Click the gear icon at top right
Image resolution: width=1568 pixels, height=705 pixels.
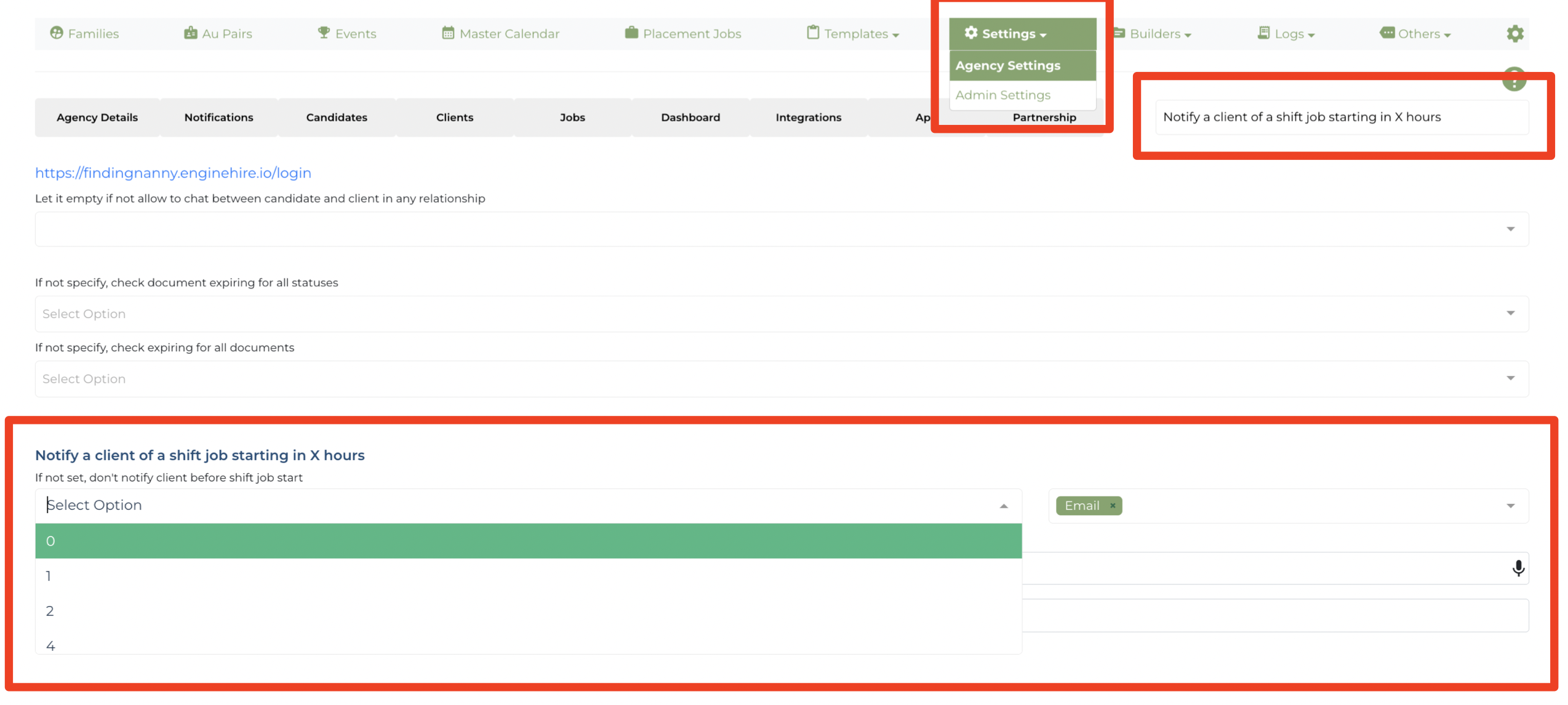[x=1515, y=34]
